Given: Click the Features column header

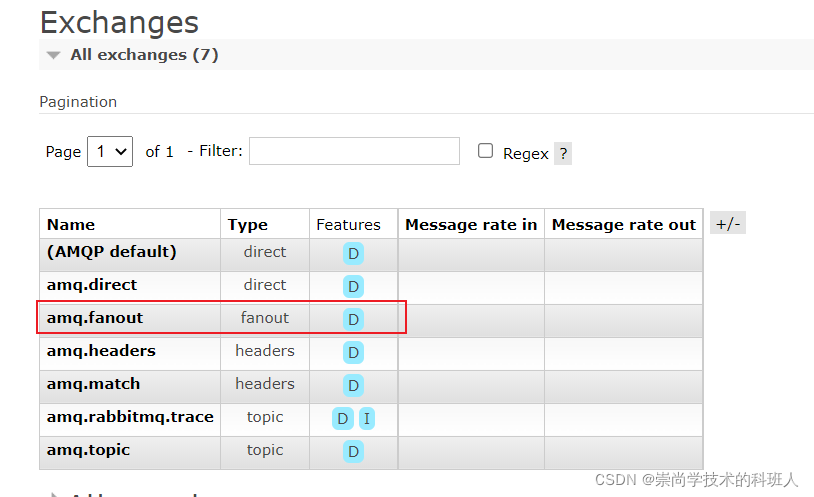Looking at the screenshot, I should point(348,225).
